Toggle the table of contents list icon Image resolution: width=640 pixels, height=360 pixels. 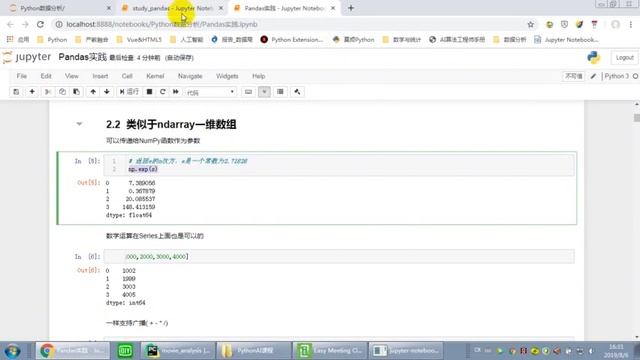pyautogui.click(x=280, y=92)
